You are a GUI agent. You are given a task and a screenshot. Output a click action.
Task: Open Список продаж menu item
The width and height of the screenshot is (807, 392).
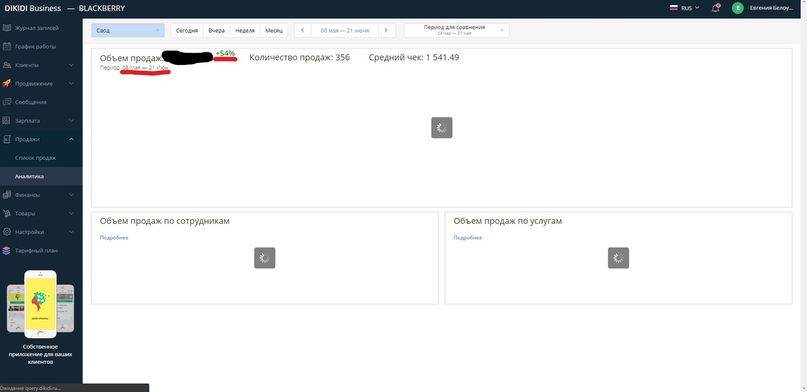click(36, 158)
